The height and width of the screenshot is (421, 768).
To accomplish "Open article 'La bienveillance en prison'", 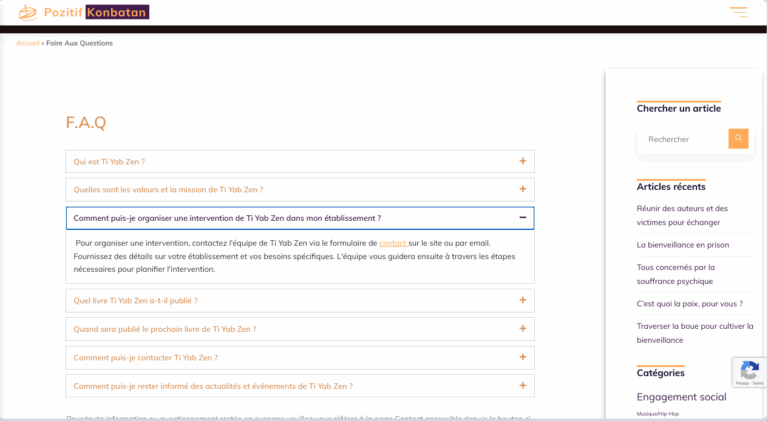I will click(x=683, y=245).
